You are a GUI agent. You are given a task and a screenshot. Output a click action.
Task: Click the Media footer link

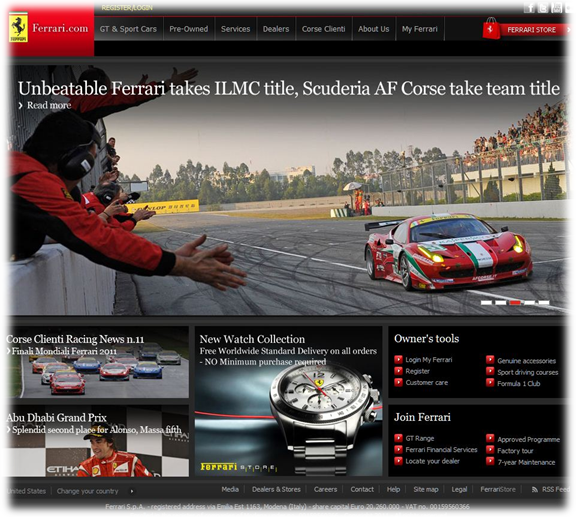(230, 489)
